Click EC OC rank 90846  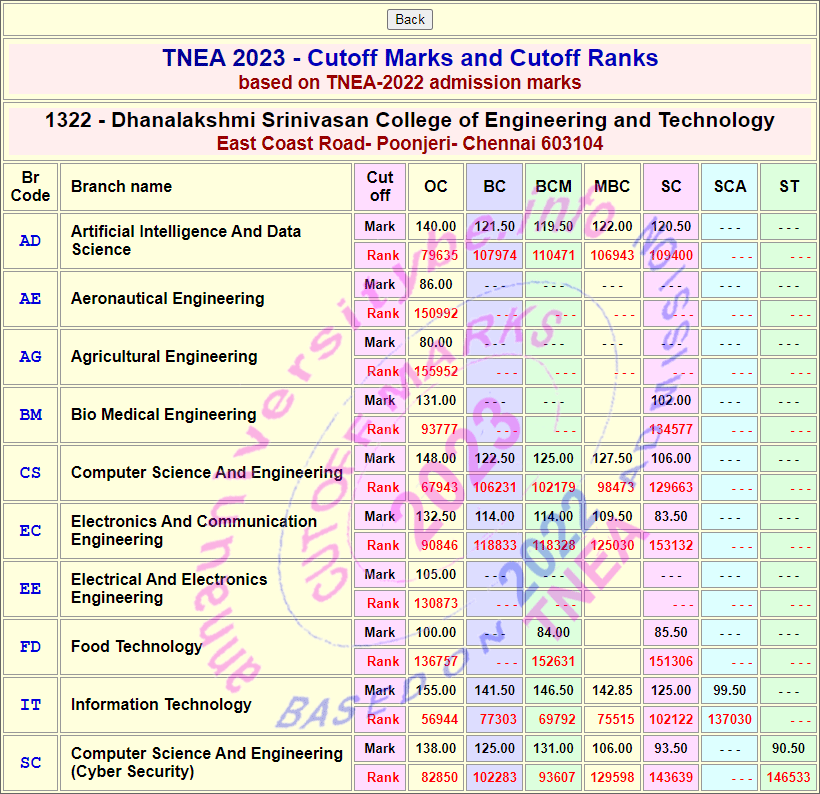(439, 546)
